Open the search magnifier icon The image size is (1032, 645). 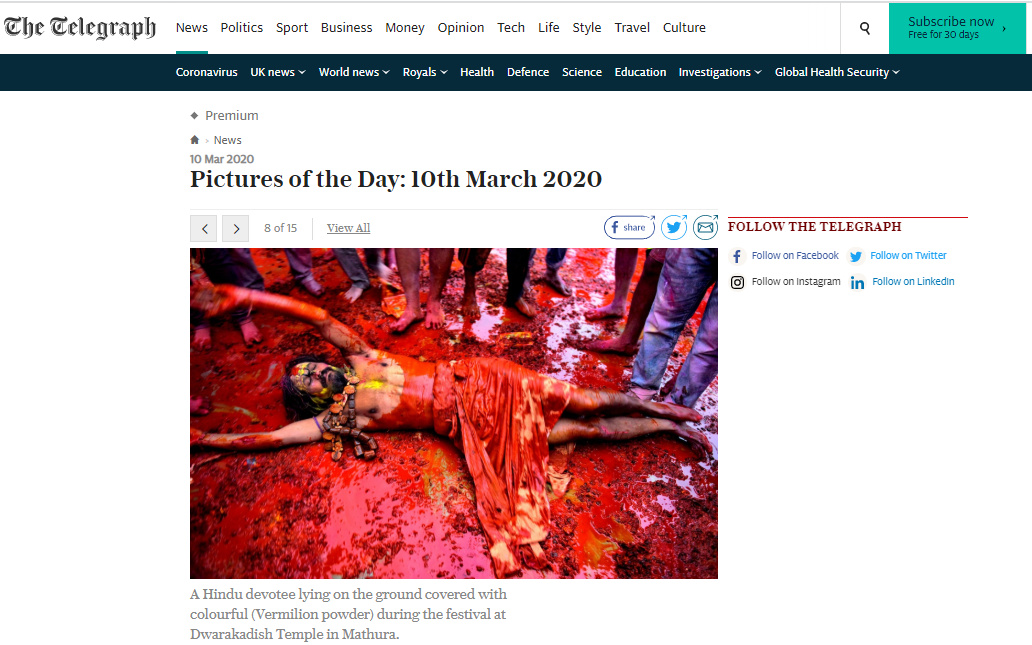[865, 28]
